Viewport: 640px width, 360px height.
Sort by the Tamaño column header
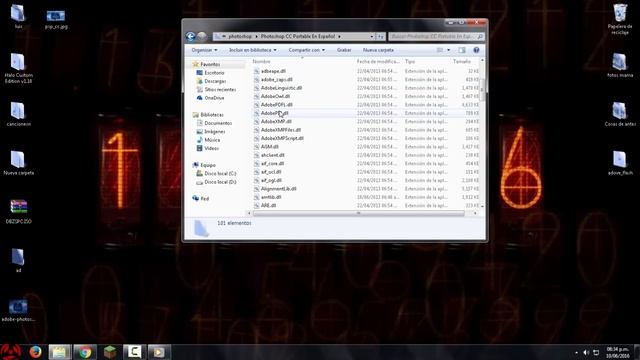click(x=462, y=61)
